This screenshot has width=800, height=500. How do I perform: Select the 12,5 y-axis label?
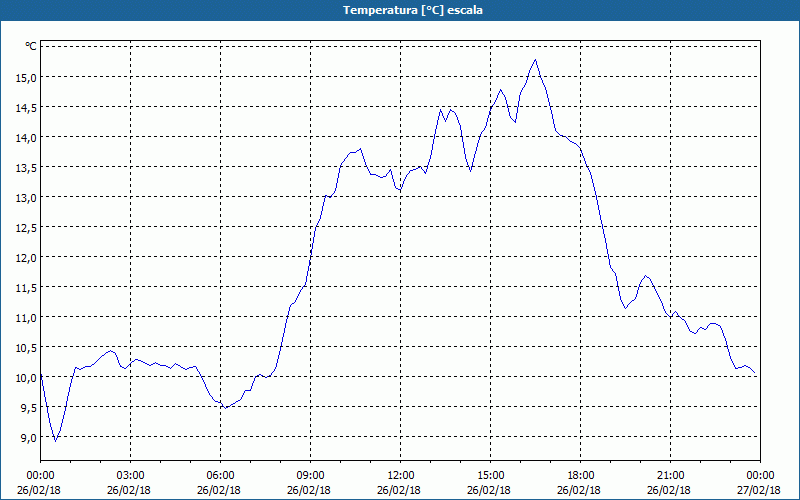tap(27, 228)
